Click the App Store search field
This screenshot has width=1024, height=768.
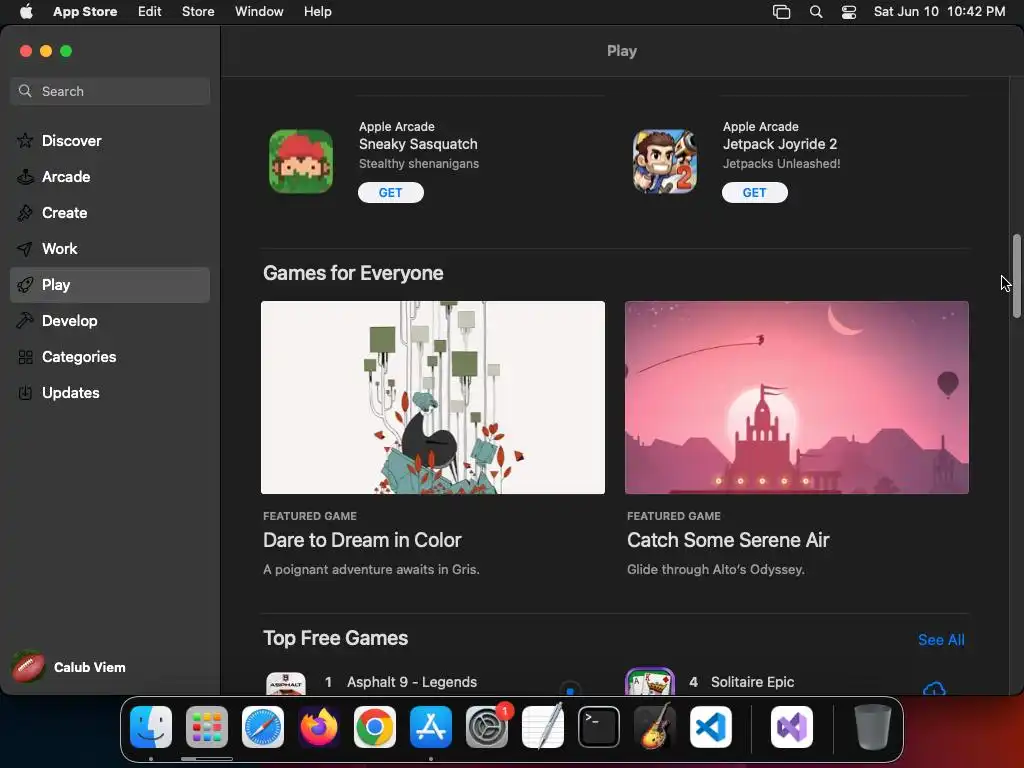(110, 91)
